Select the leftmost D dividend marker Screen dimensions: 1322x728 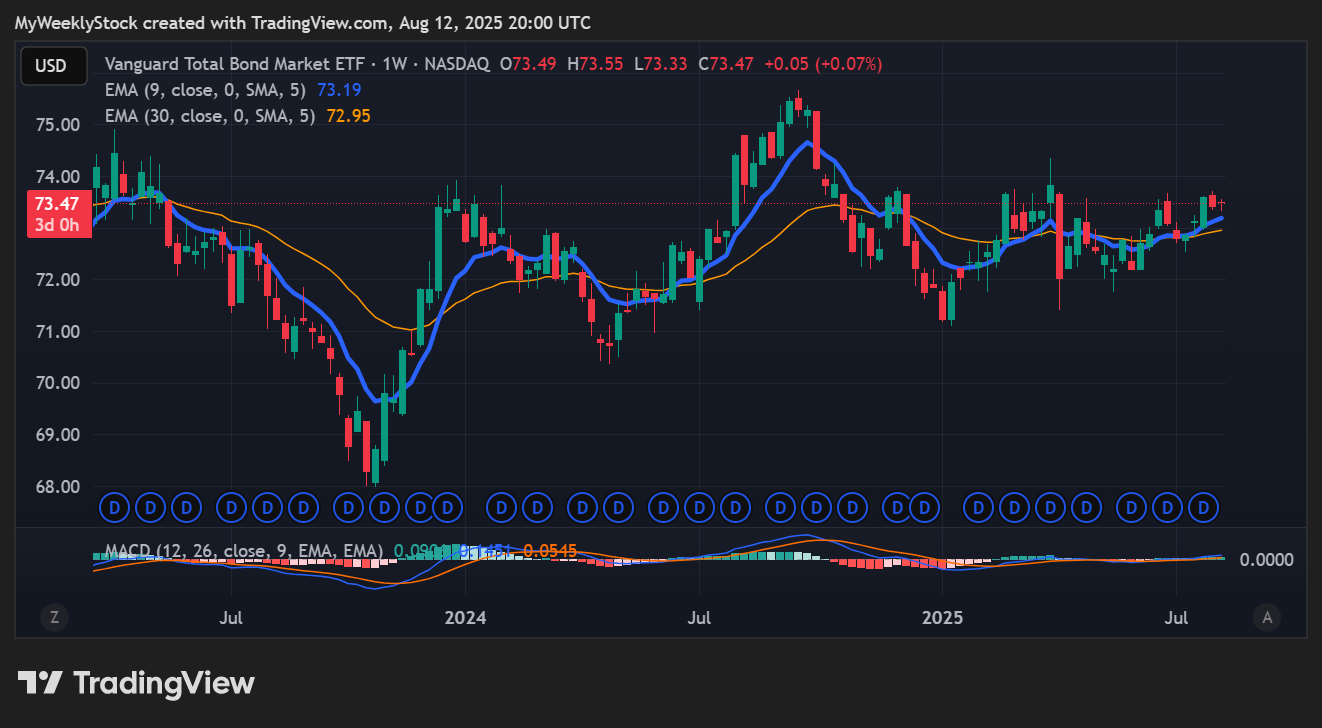[113, 508]
